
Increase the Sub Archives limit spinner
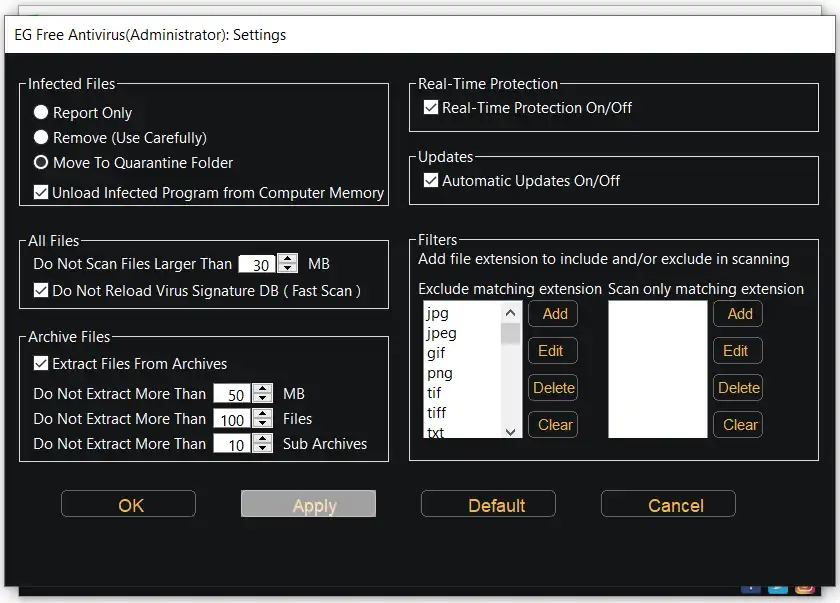(262, 438)
